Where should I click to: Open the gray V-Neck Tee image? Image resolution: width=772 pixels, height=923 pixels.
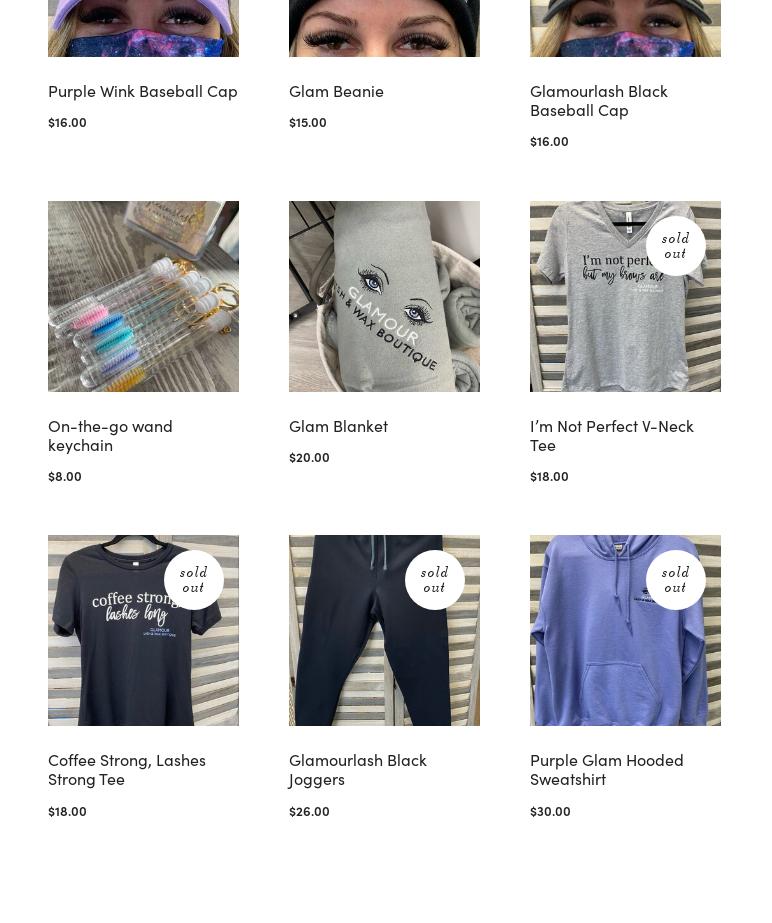(625, 296)
